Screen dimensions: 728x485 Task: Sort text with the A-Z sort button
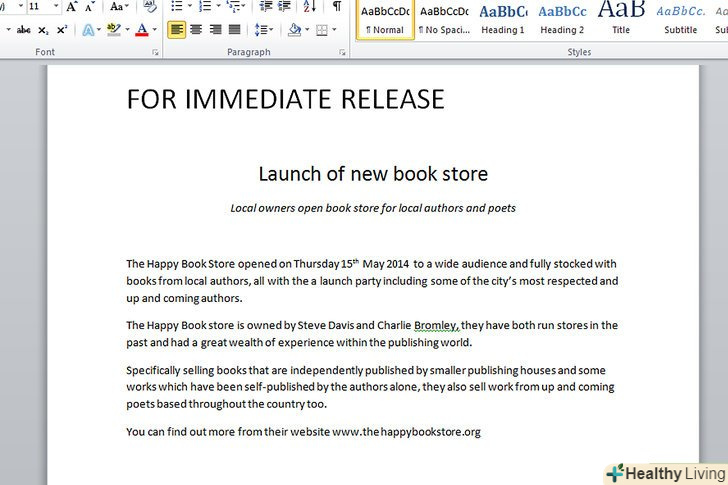(x=309, y=6)
